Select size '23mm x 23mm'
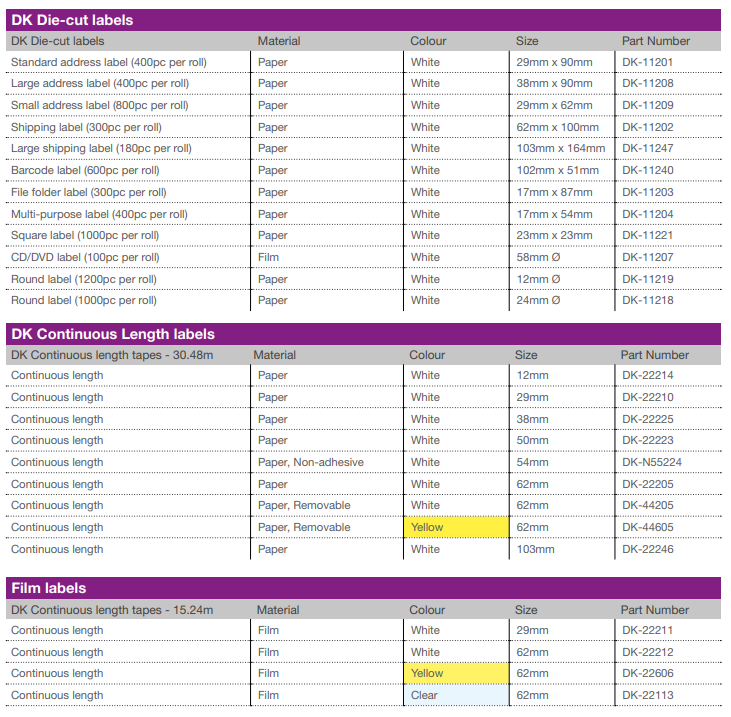The image size is (731, 717). (554, 235)
